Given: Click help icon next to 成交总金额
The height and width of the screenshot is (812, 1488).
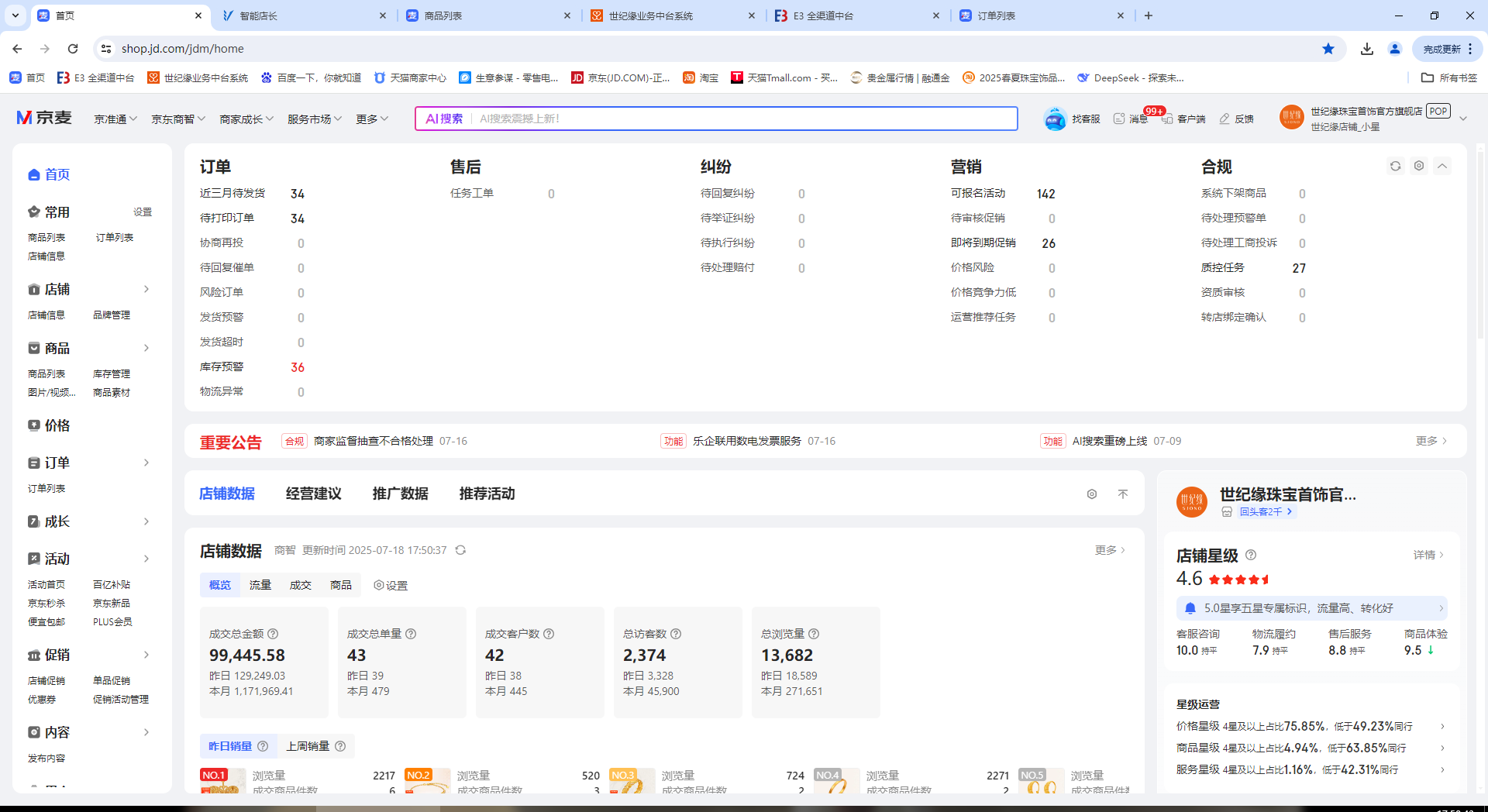Looking at the screenshot, I should pos(273,634).
